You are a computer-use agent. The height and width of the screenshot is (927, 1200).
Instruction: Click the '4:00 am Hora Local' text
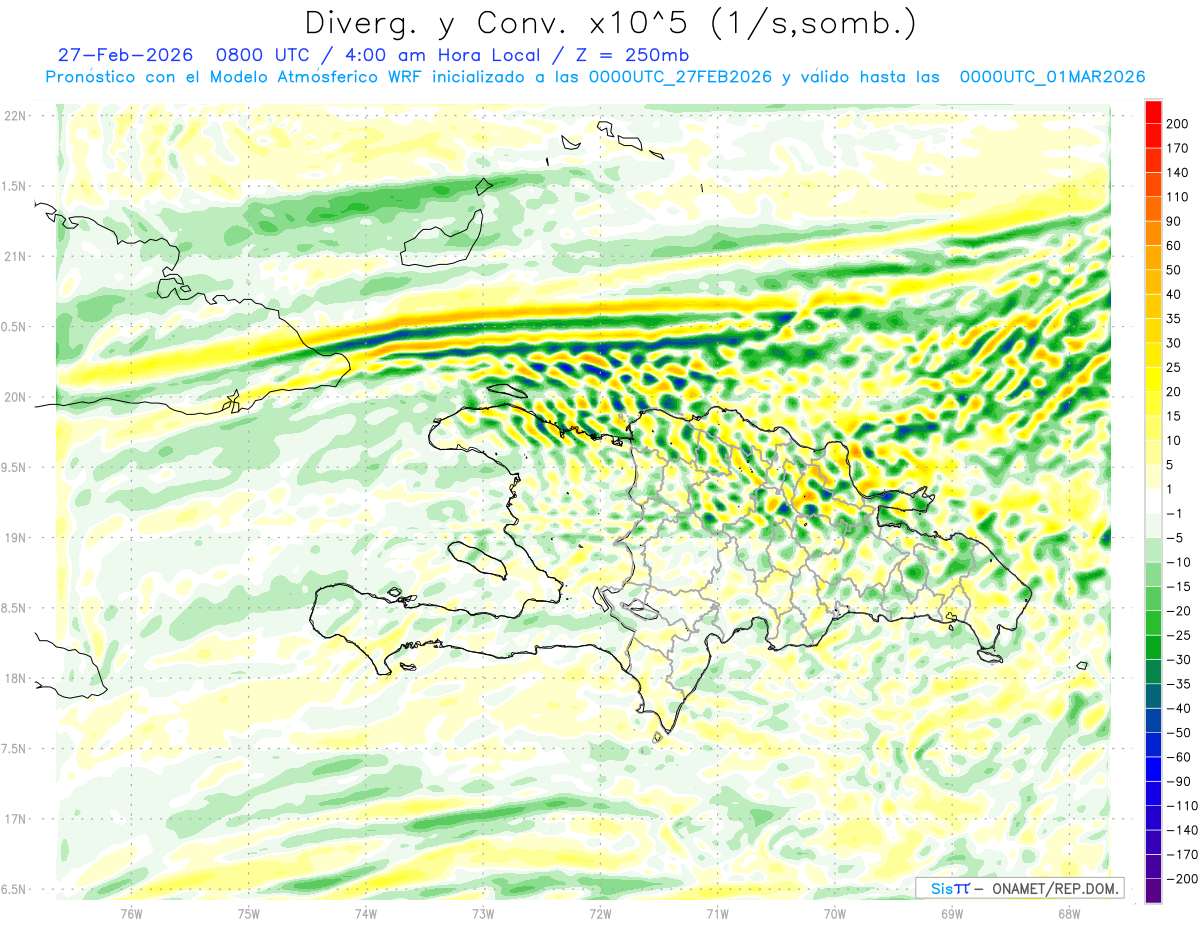tap(442, 55)
